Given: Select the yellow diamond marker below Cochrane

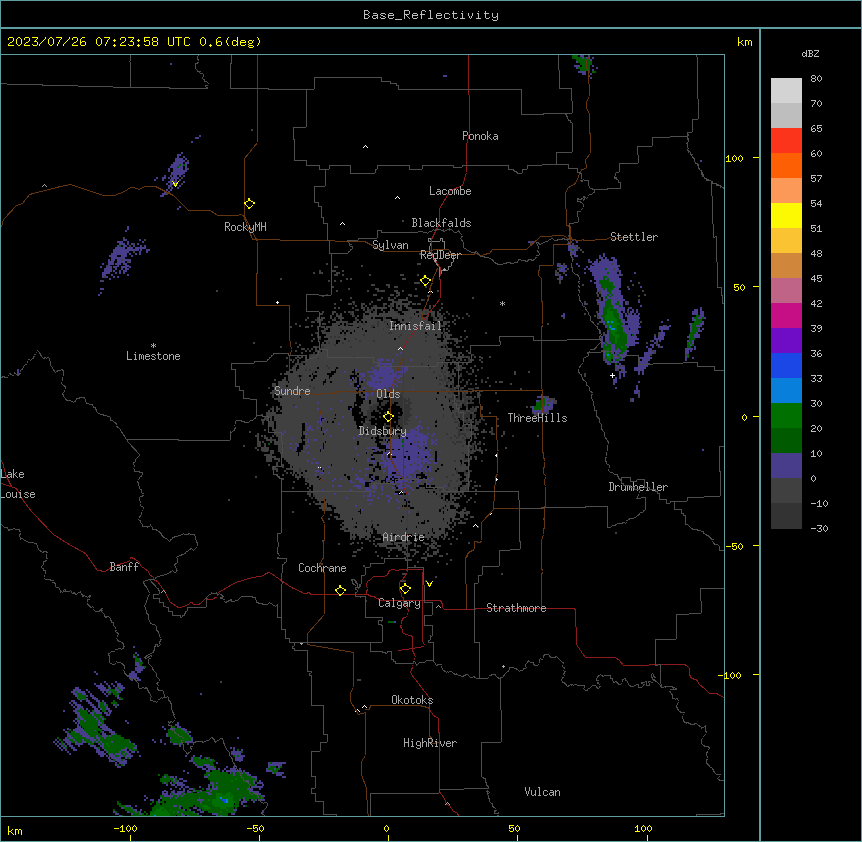Looking at the screenshot, I should click(x=340, y=590).
